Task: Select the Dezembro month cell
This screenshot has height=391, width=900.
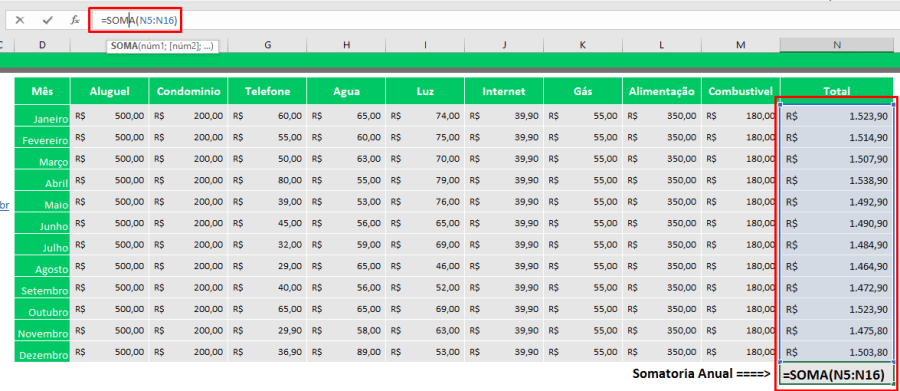Action: click(x=42, y=351)
